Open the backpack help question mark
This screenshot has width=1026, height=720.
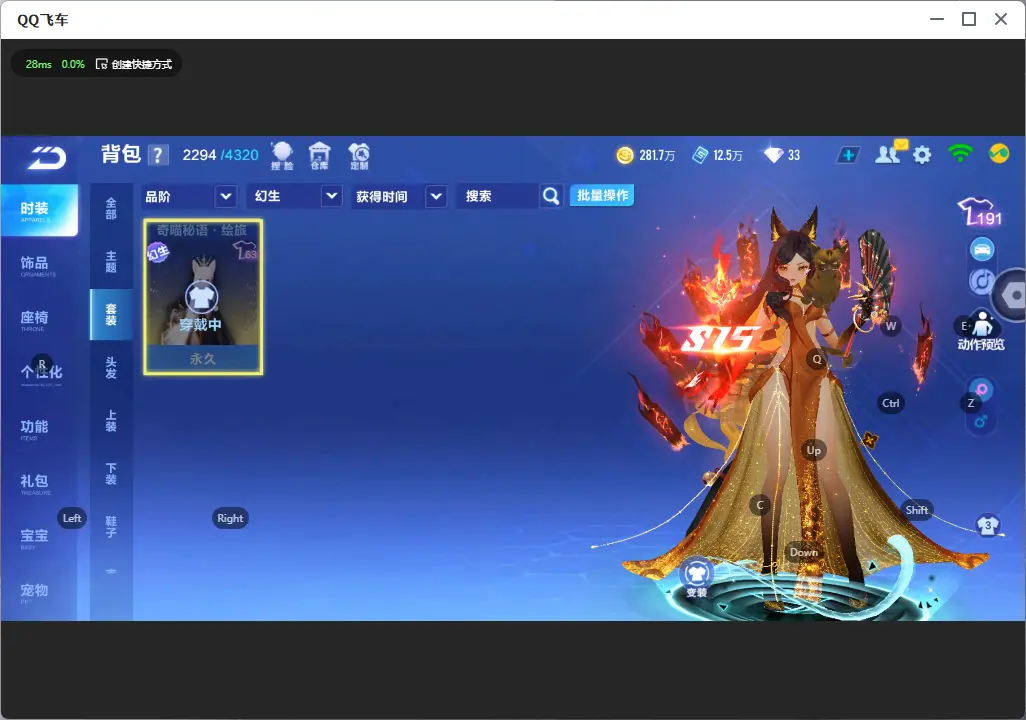pyautogui.click(x=158, y=155)
